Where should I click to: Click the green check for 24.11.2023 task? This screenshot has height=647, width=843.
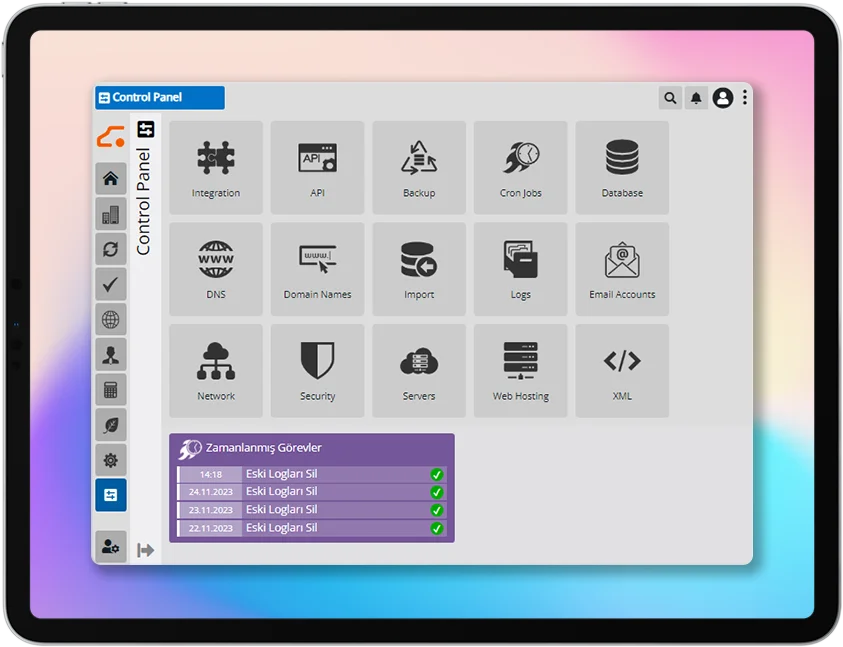437,492
